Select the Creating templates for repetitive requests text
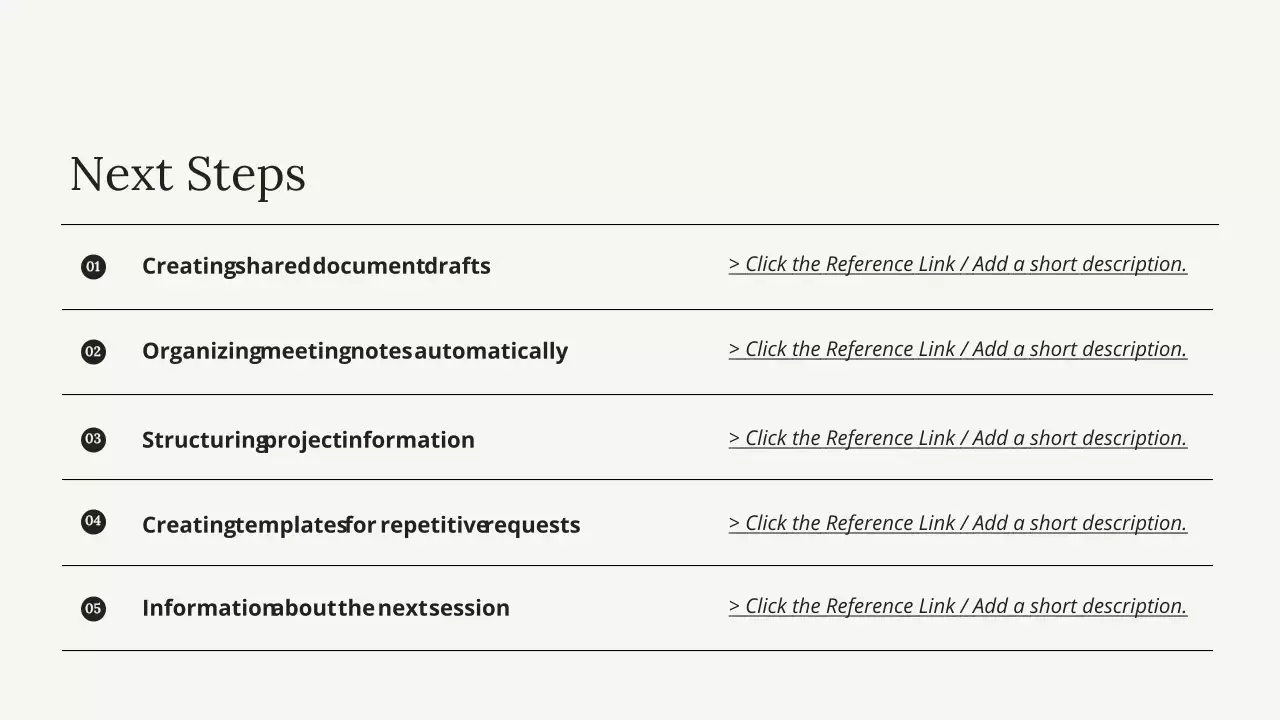This screenshot has height=720, width=1280. (361, 525)
